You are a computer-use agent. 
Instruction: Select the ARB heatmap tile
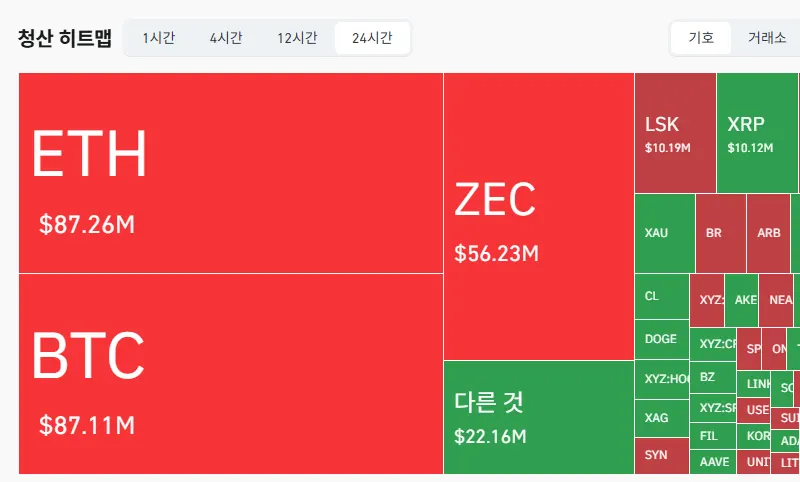[768, 233]
